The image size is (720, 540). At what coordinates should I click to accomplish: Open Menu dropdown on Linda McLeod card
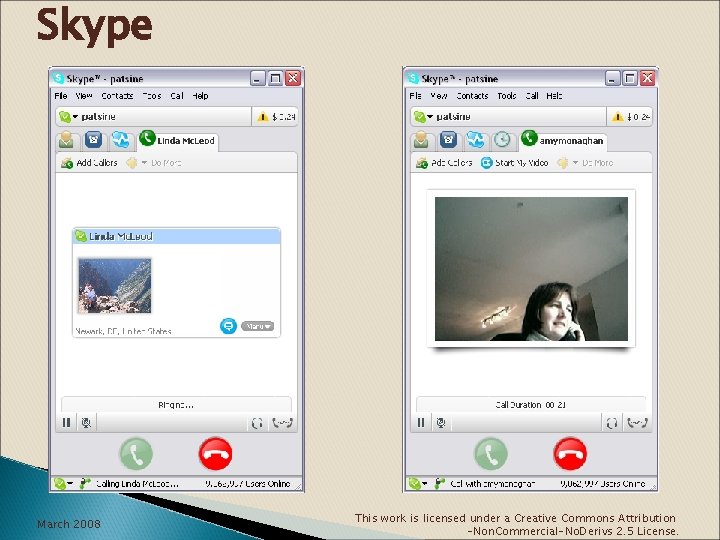(257, 326)
